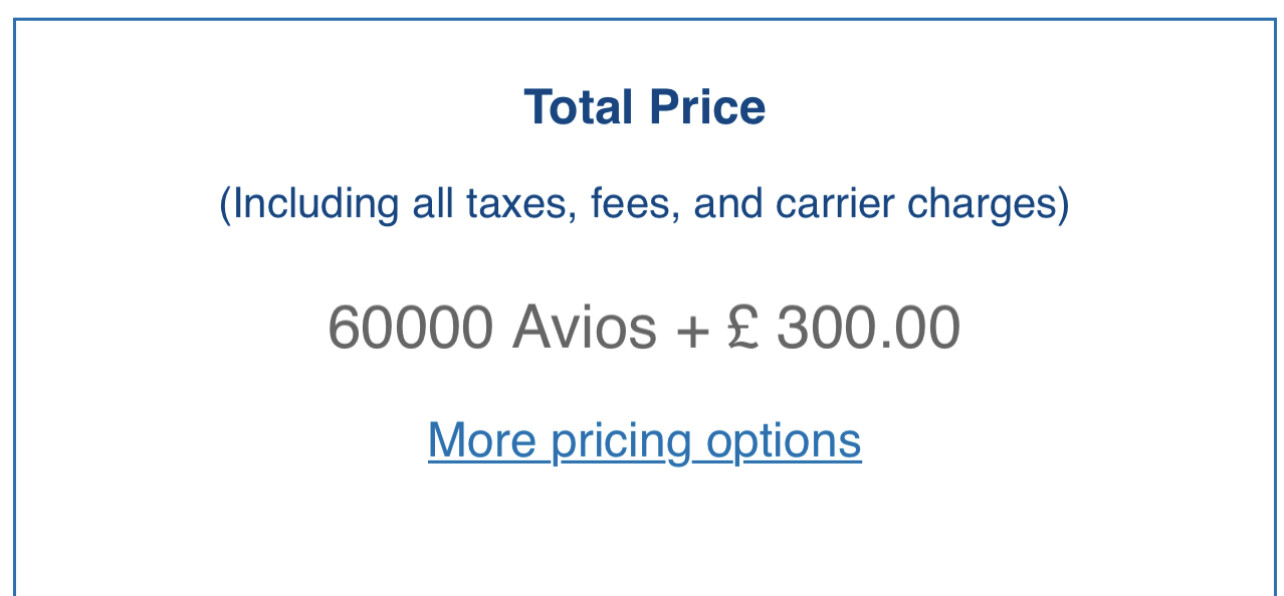Screen dimensions: 1284x596
Task: Click the pound sterling symbol
Action: [x=742, y=327]
